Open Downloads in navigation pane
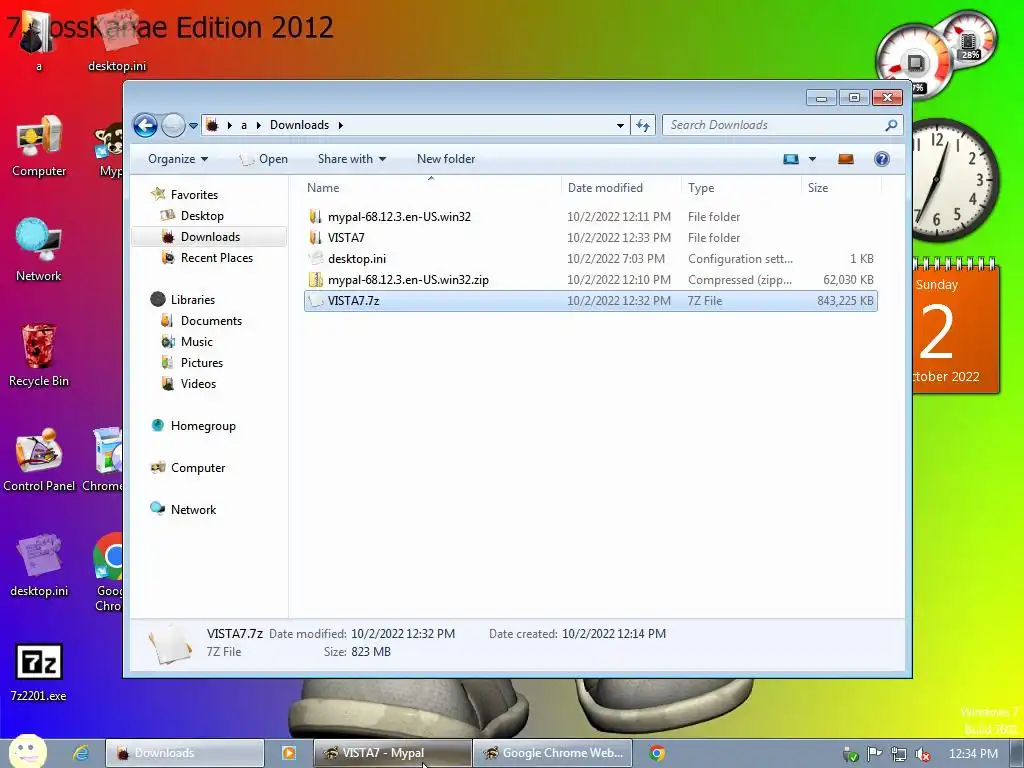Screen dimensions: 1024x768 (x=210, y=237)
